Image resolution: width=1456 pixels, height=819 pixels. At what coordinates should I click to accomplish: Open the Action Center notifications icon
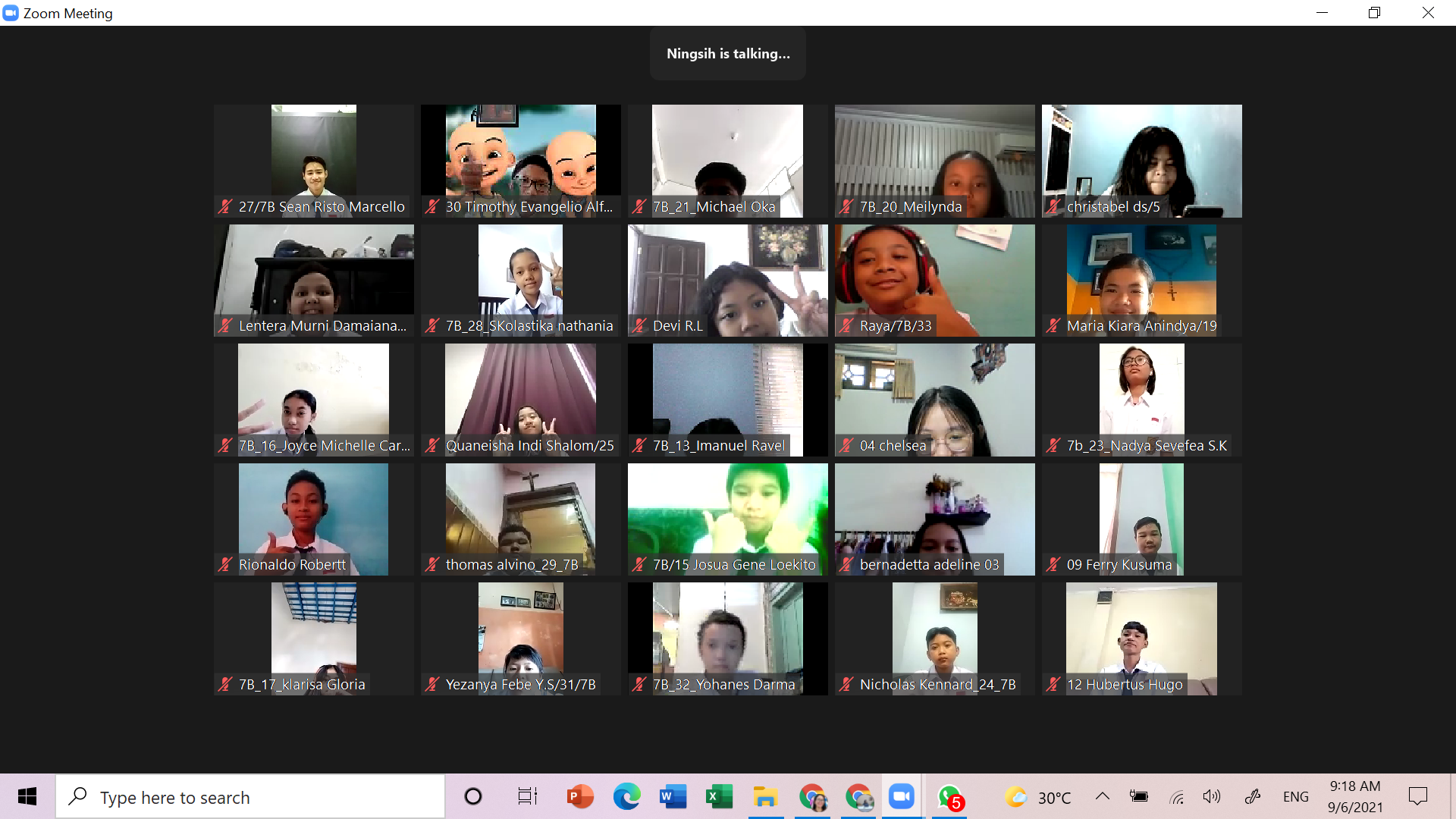pyautogui.click(x=1418, y=796)
